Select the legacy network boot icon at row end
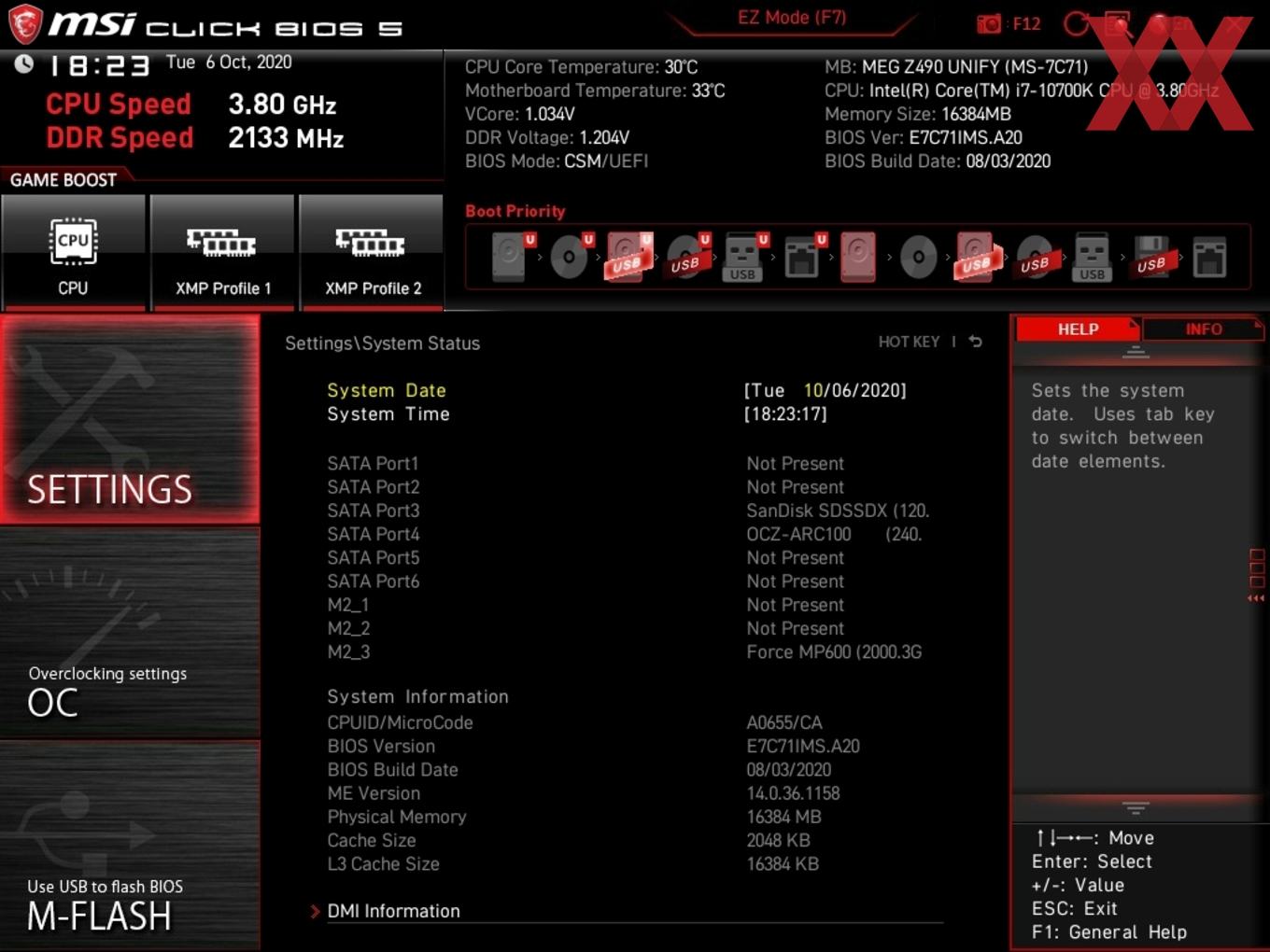Image resolution: width=1270 pixels, height=952 pixels. (x=1209, y=257)
